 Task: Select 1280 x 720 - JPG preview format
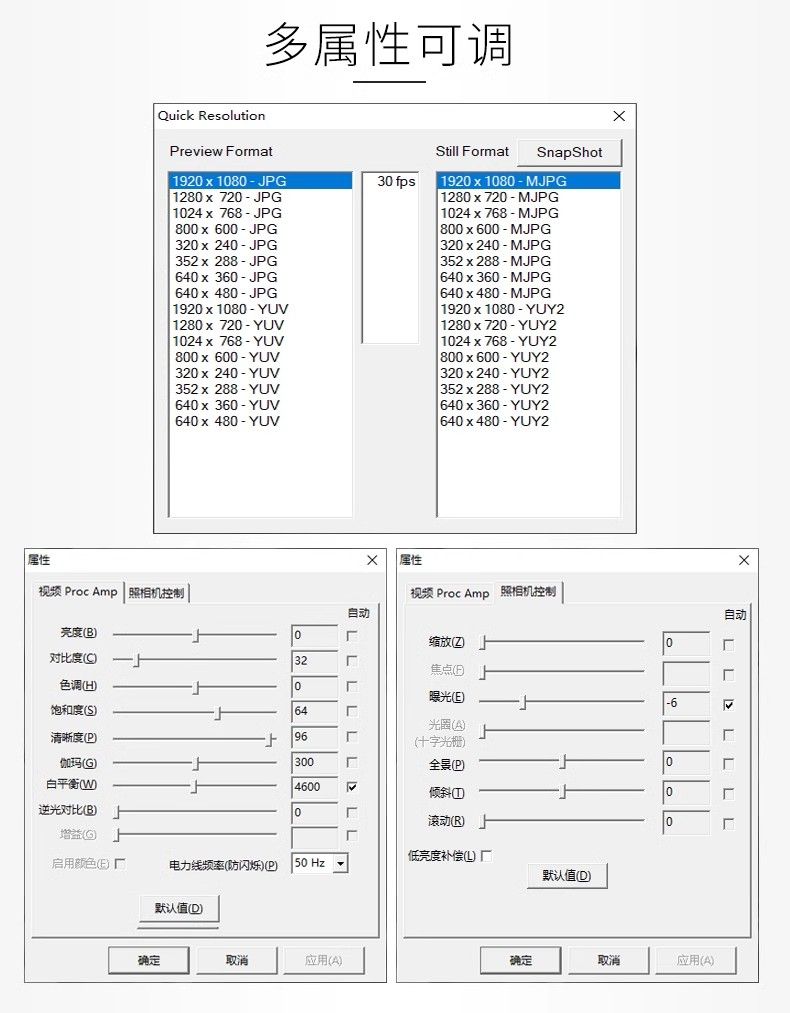coord(227,197)
